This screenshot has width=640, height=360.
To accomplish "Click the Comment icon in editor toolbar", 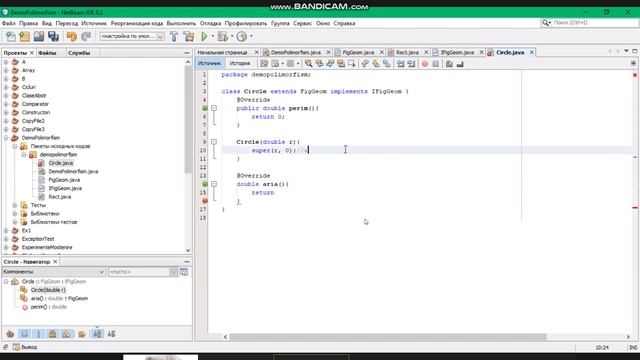I will 449,64.
